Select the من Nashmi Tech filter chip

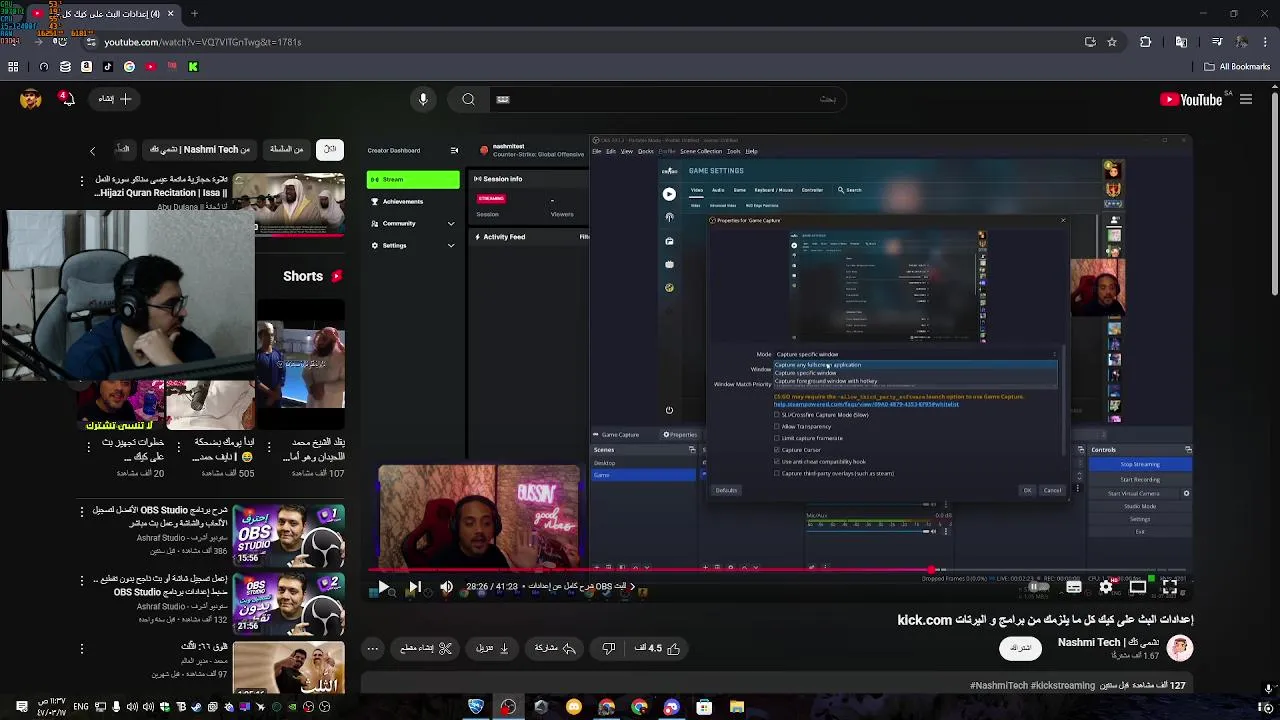[x=200, y=150]
